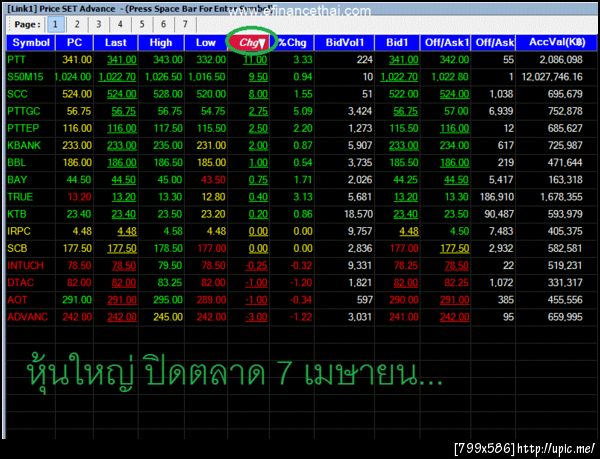This screenshot has height=459, width=600.
Task: Click TRUE percent change 3.13
Action: click(x=303, y=197)
